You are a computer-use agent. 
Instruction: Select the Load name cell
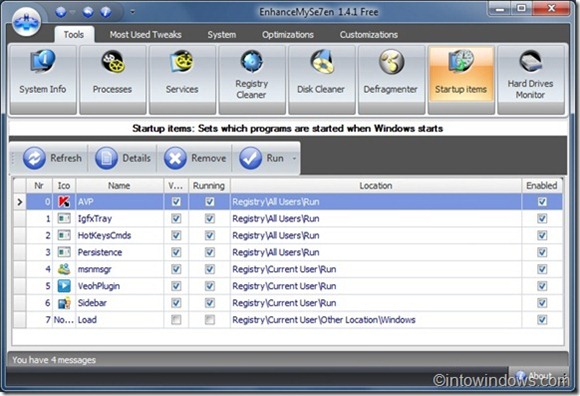tap(119, 319)
